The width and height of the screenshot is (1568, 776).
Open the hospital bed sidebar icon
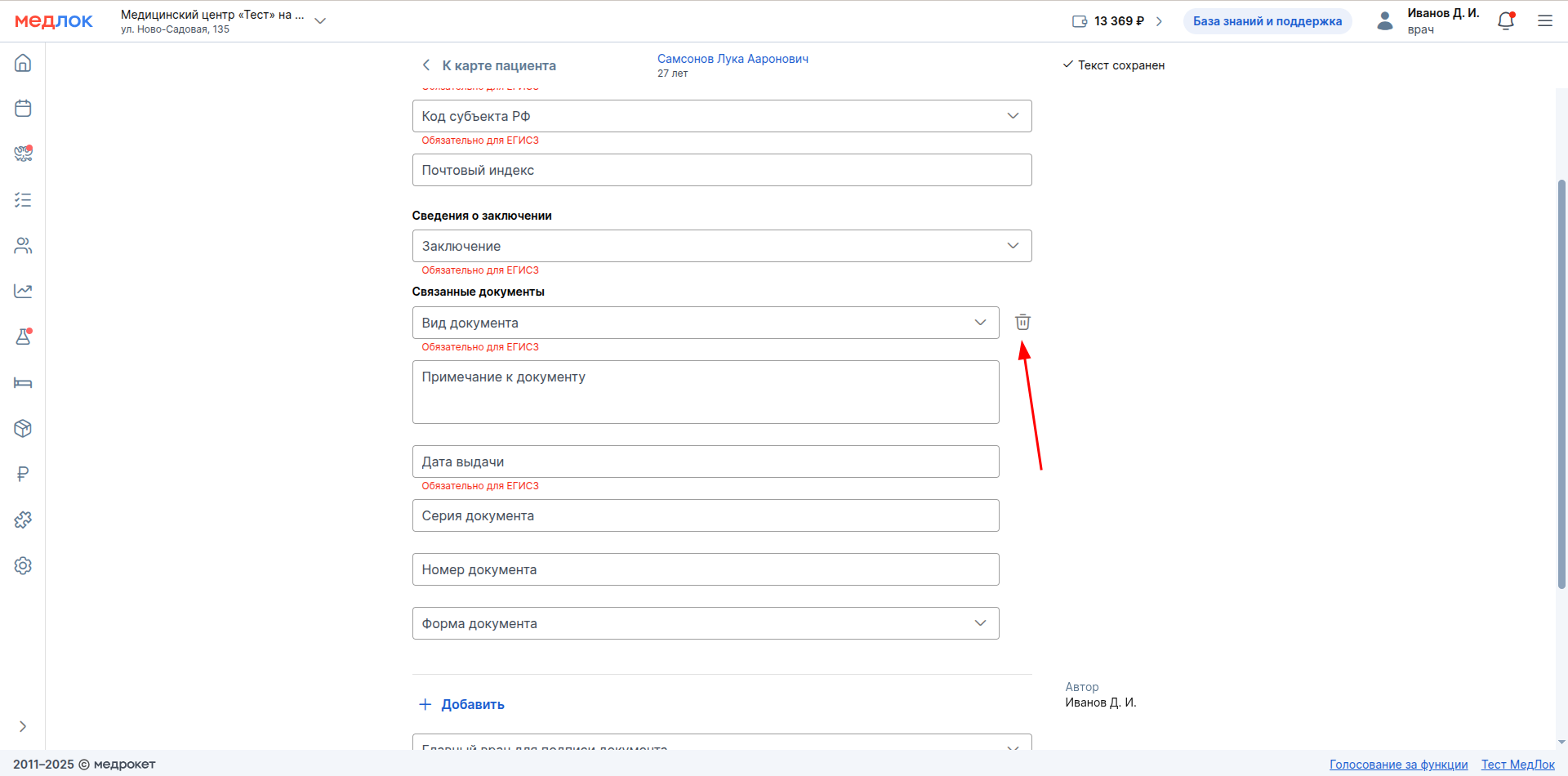(x=23, y=382)
